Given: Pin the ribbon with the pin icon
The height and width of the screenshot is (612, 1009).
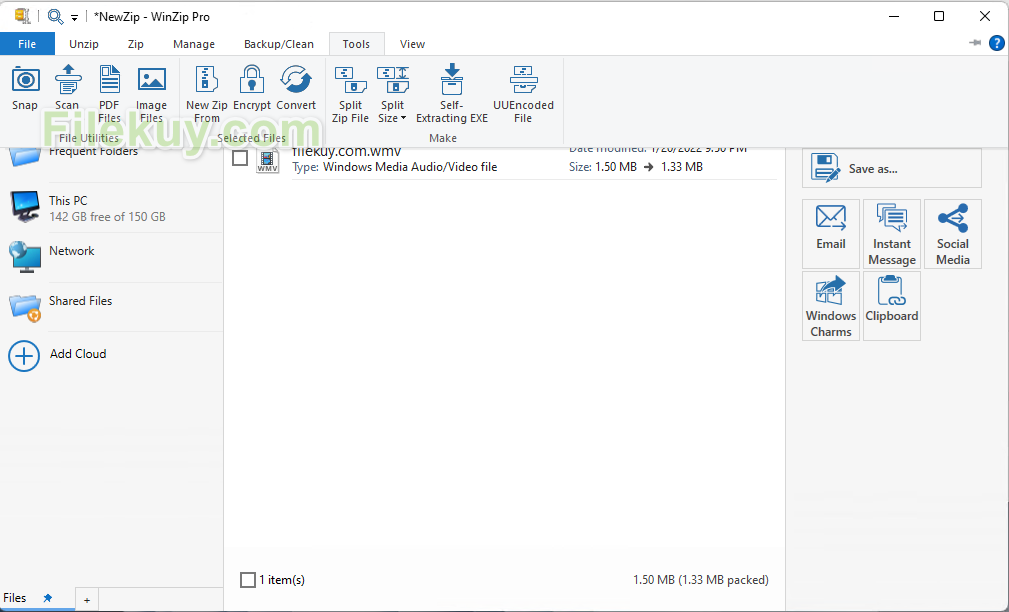Looking at the screenshot, I should coord(975,43).
